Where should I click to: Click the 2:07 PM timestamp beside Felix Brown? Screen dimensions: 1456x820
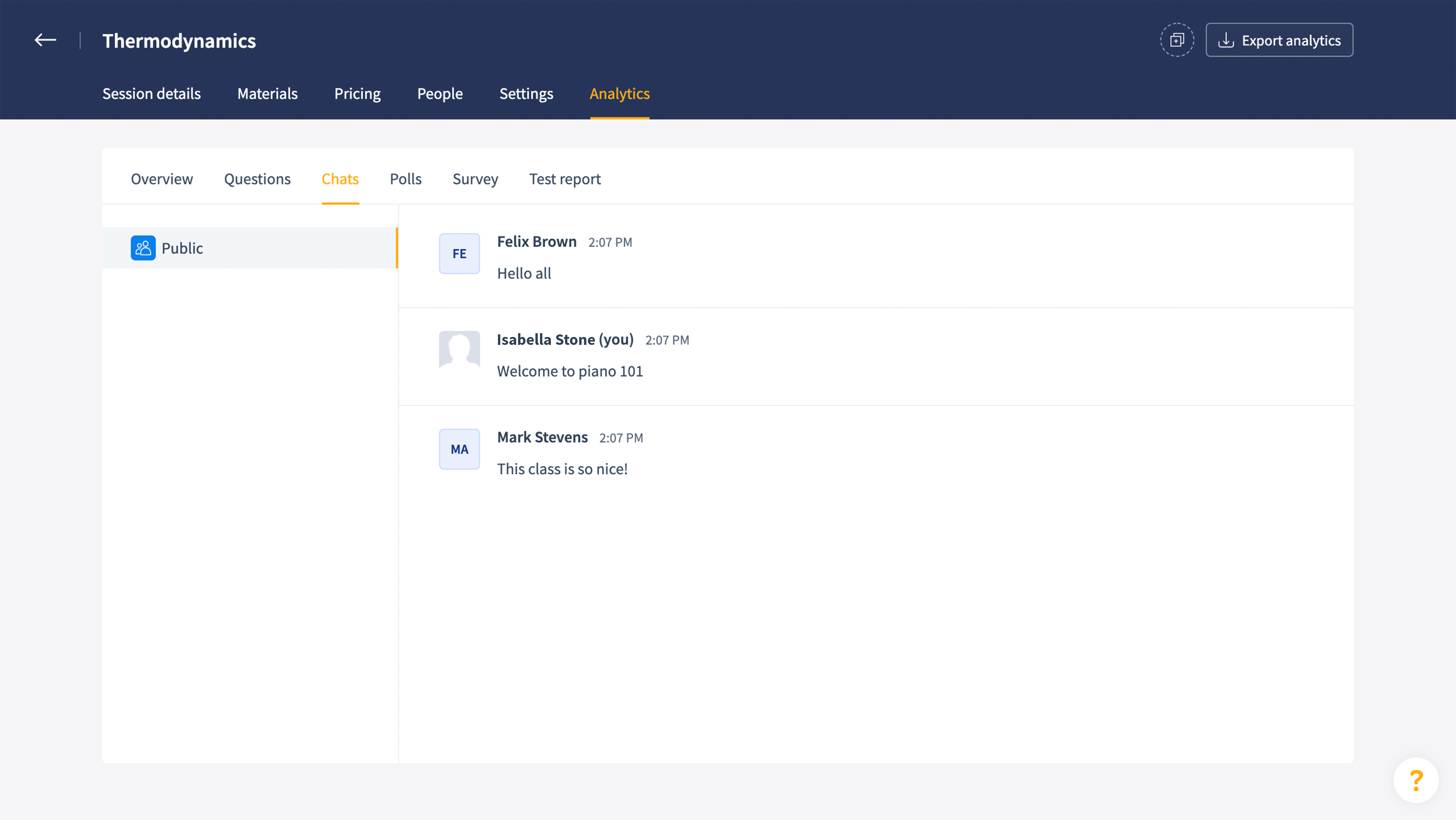tap(611, 243)
